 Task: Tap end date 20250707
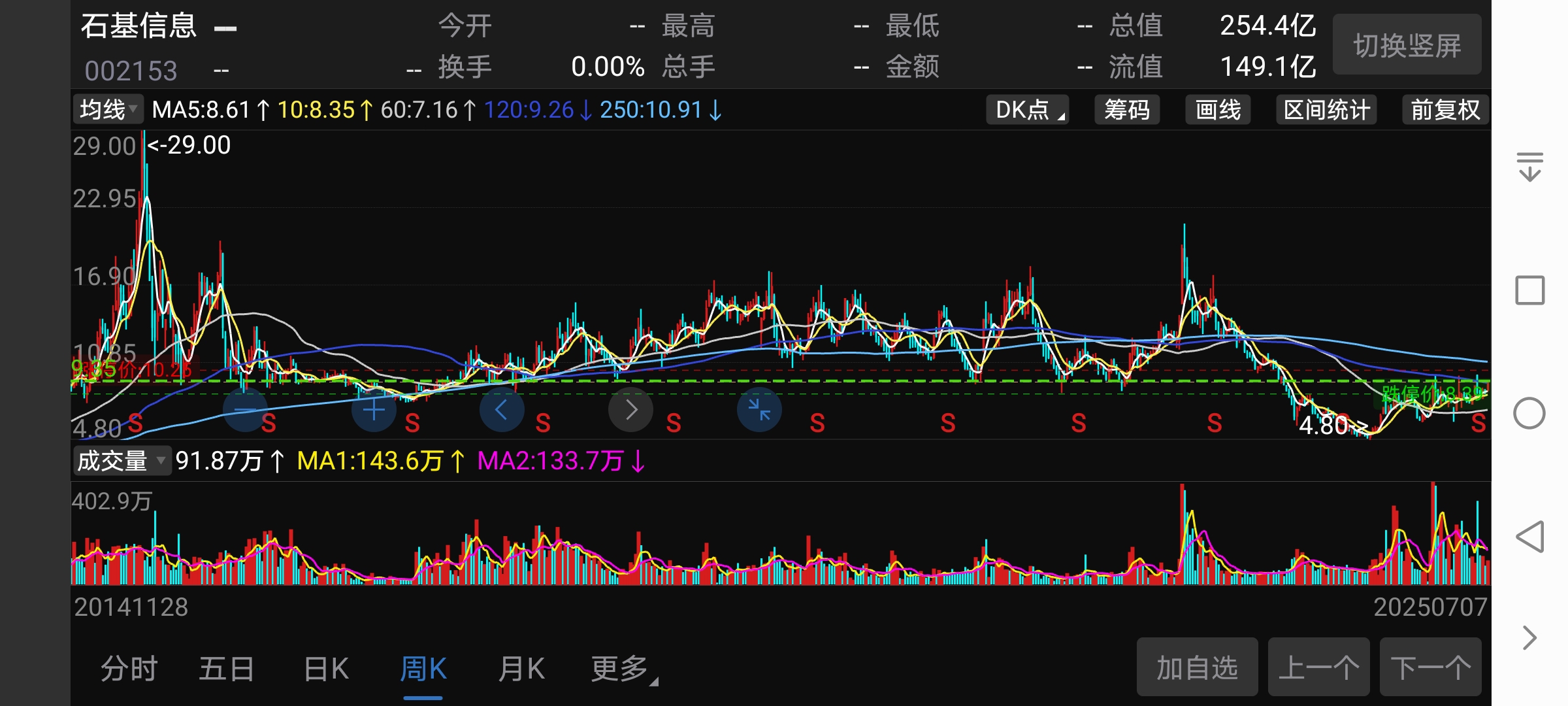coord(1430,607)
